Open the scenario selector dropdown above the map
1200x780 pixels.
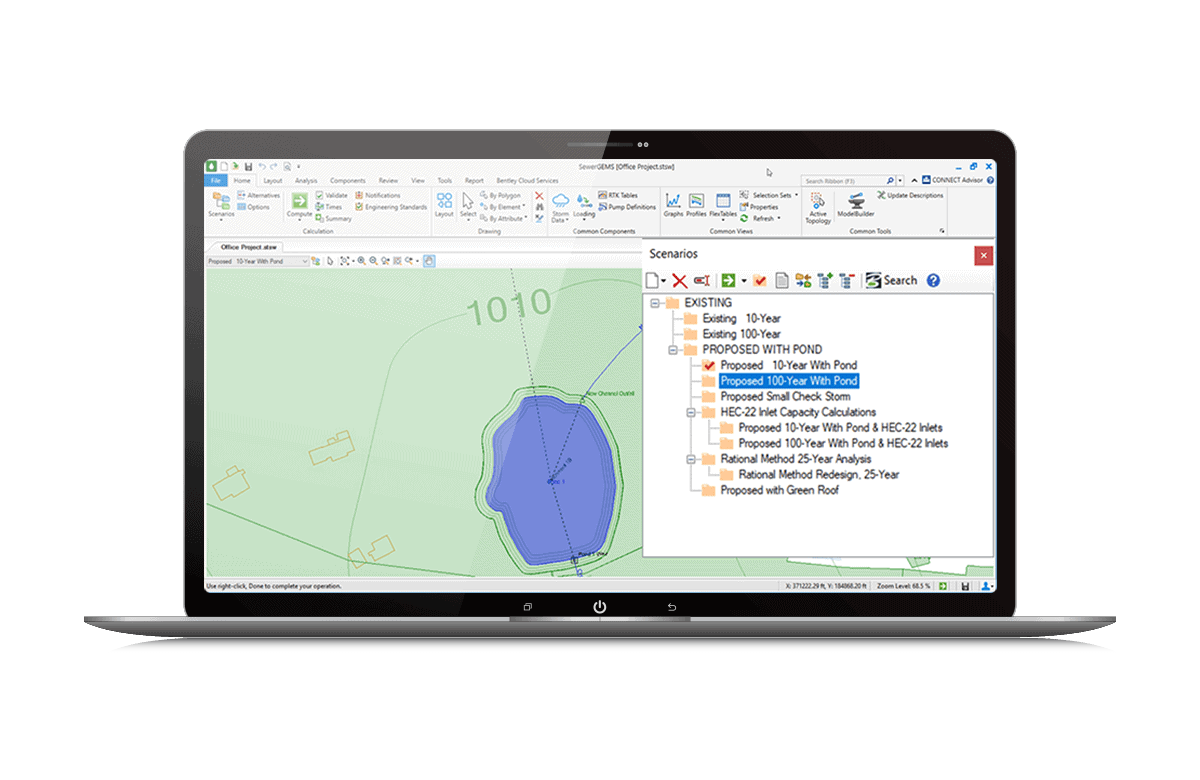click(305, 261)
